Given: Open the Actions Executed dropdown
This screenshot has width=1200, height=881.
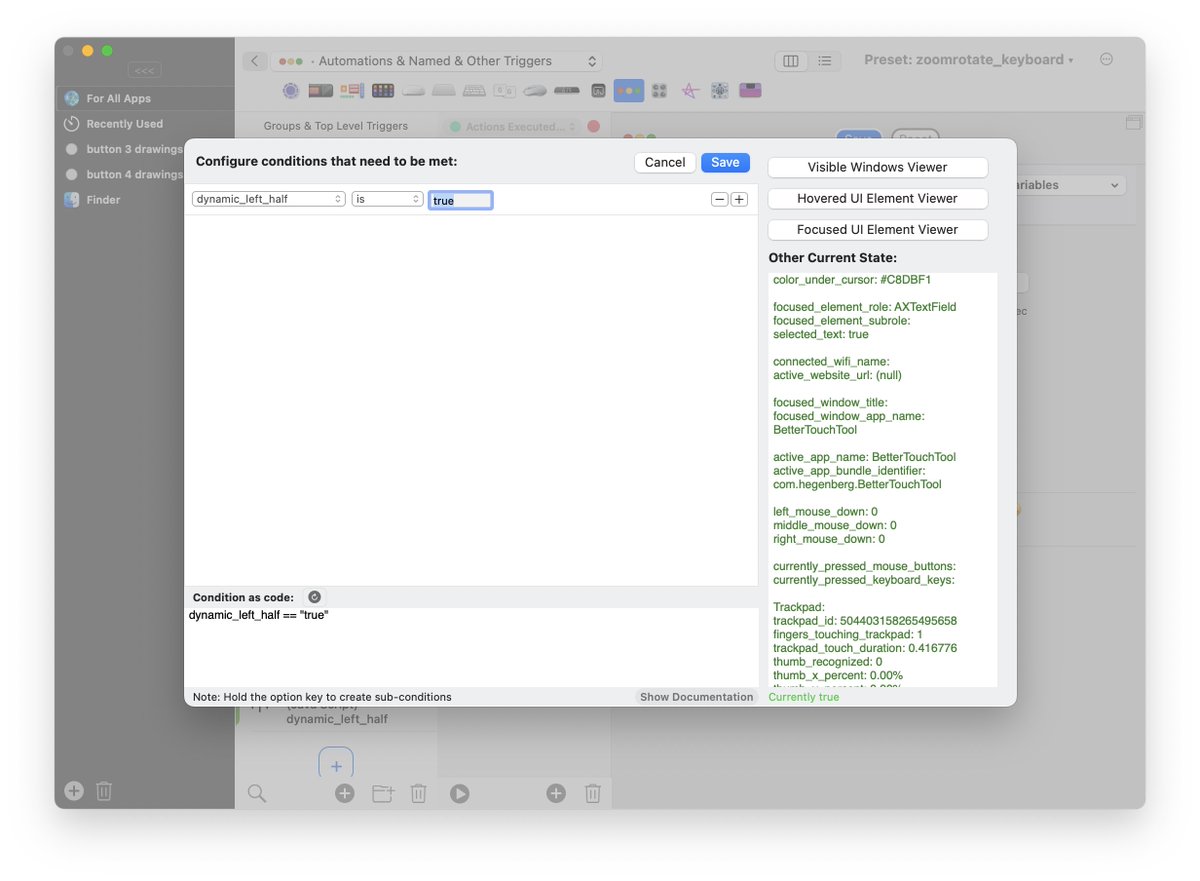Looking at the screenshot, I should 510,127.
